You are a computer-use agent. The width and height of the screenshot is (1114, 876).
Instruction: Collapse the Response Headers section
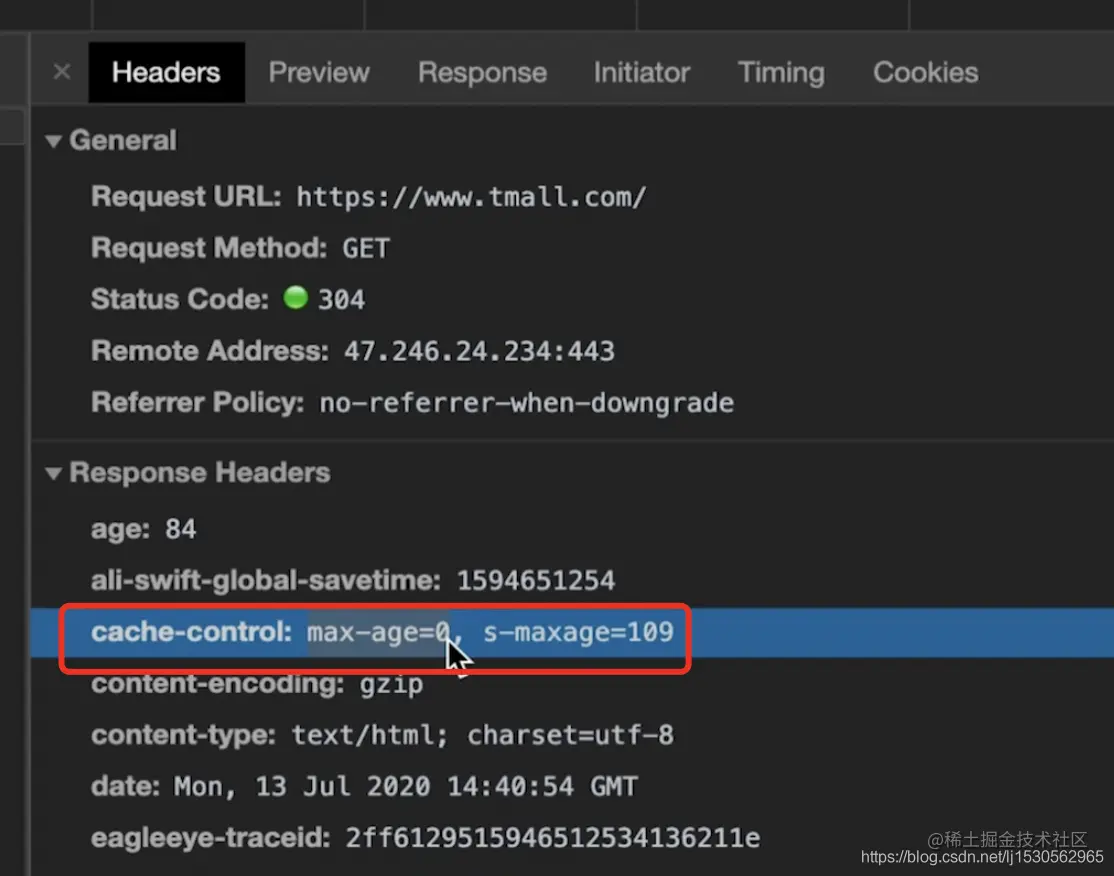click(x=53, y=473)
